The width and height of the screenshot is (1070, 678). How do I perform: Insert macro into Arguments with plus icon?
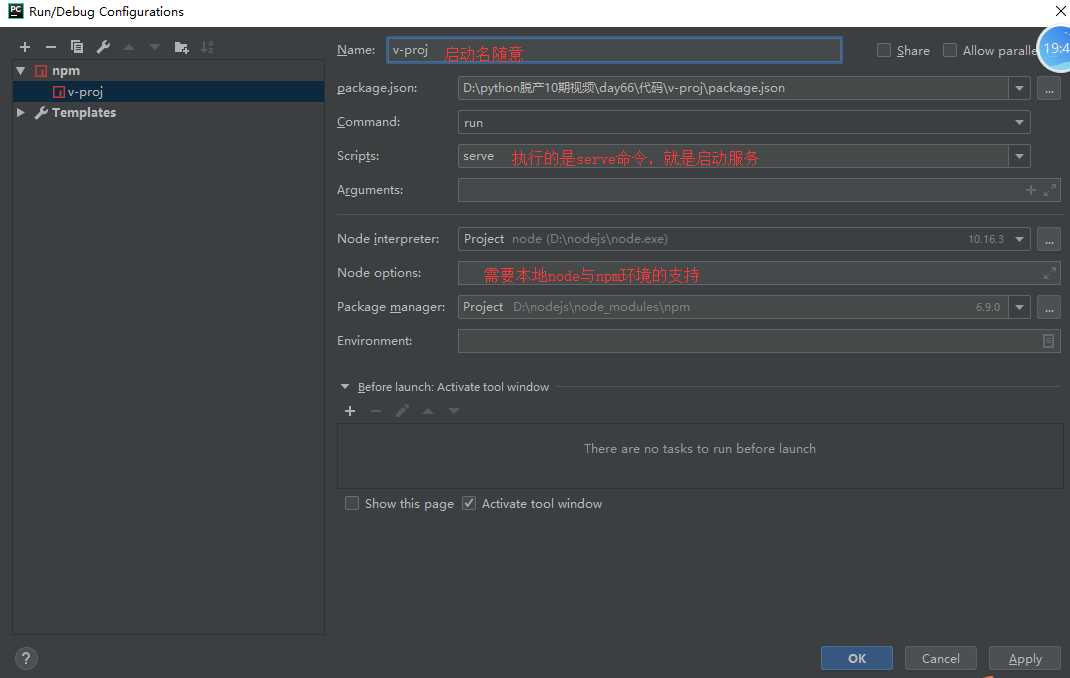1031,190
